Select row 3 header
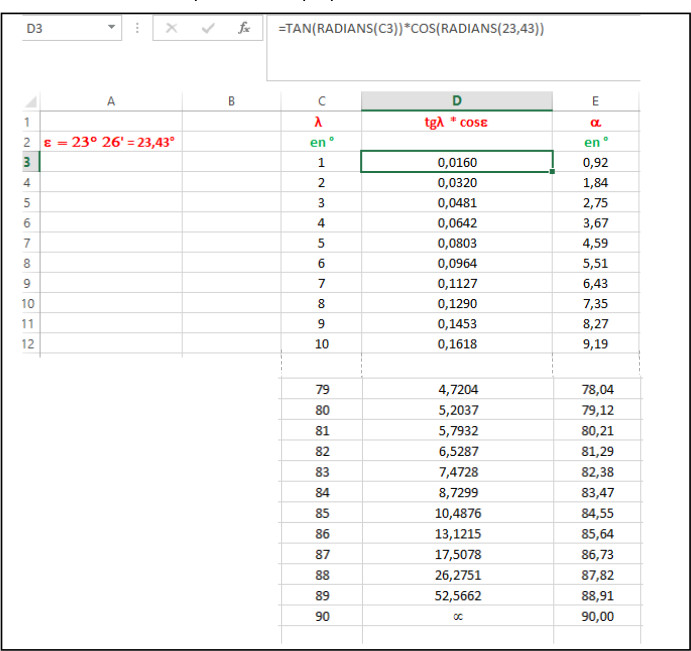 point(27,162)
